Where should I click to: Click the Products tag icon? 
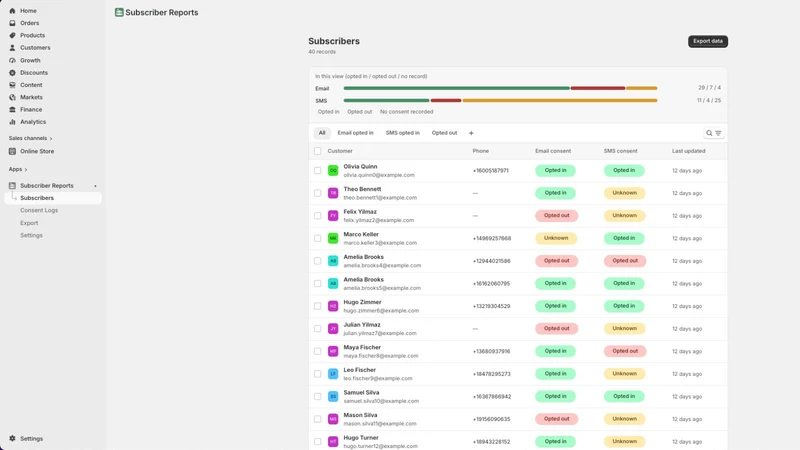[12, 35]
